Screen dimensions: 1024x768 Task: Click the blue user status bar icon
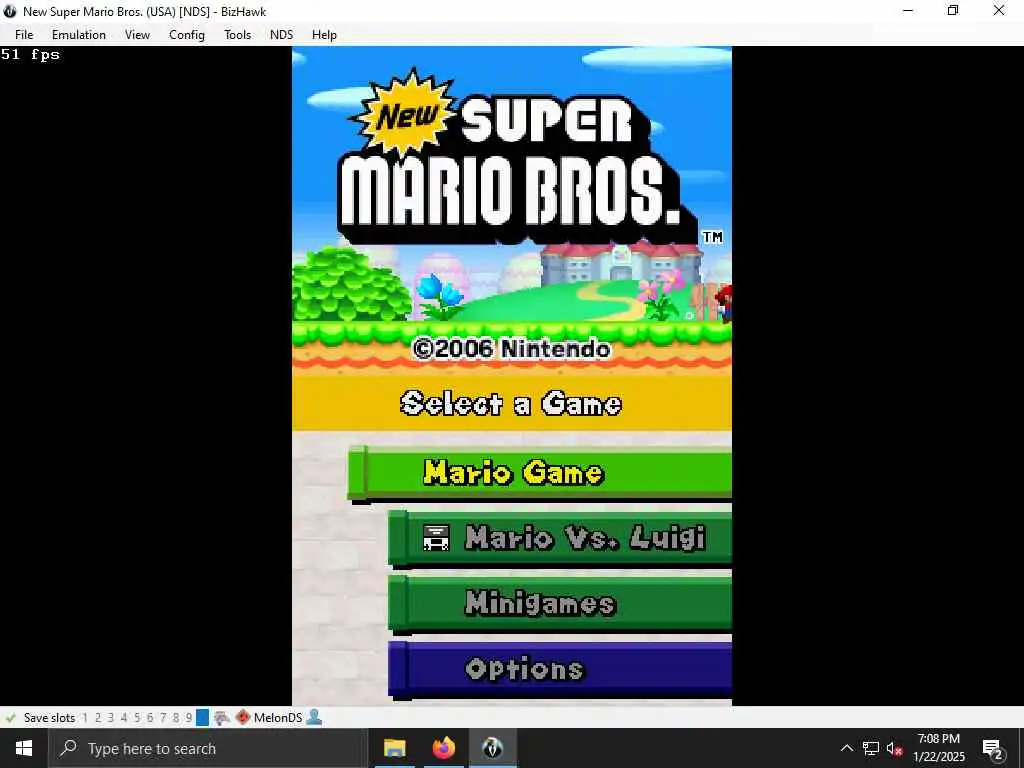point(314,717)
